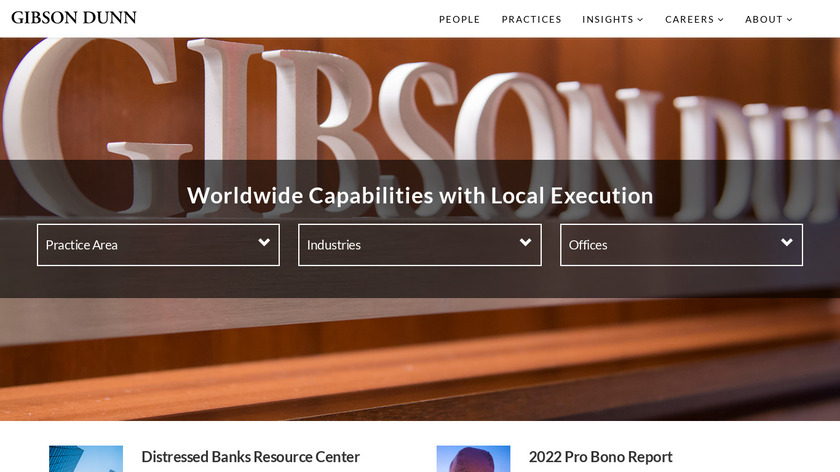Expand the About chevron arrow

click(x=790, y=19)
